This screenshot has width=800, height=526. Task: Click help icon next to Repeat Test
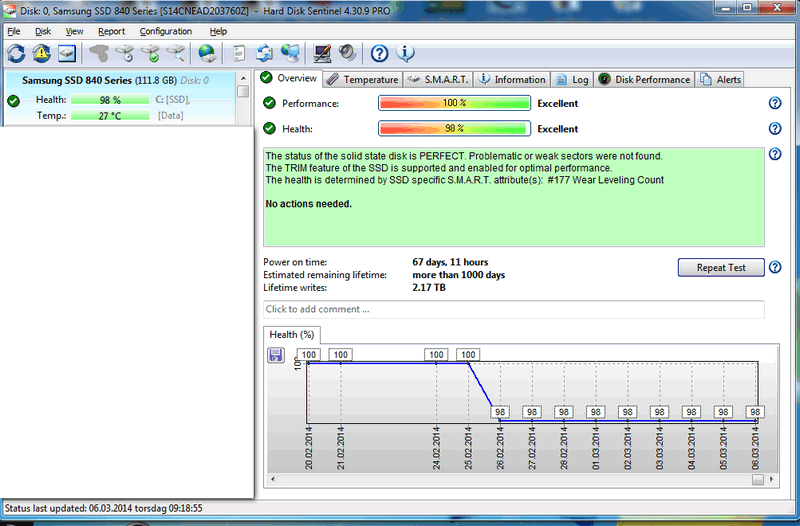[x=774, y=267]
